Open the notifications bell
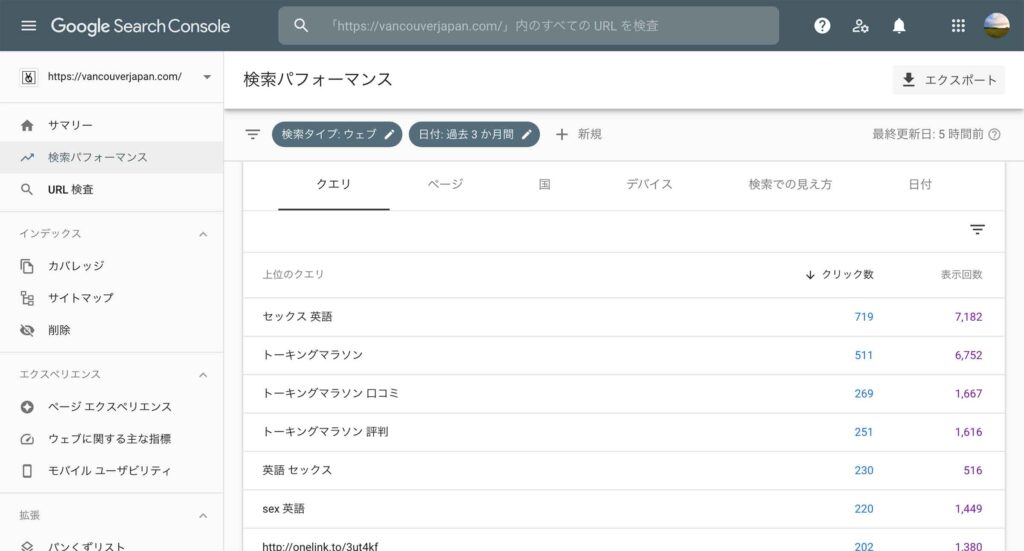Screen dimensions: 1024x551 (x=899, y=26)
